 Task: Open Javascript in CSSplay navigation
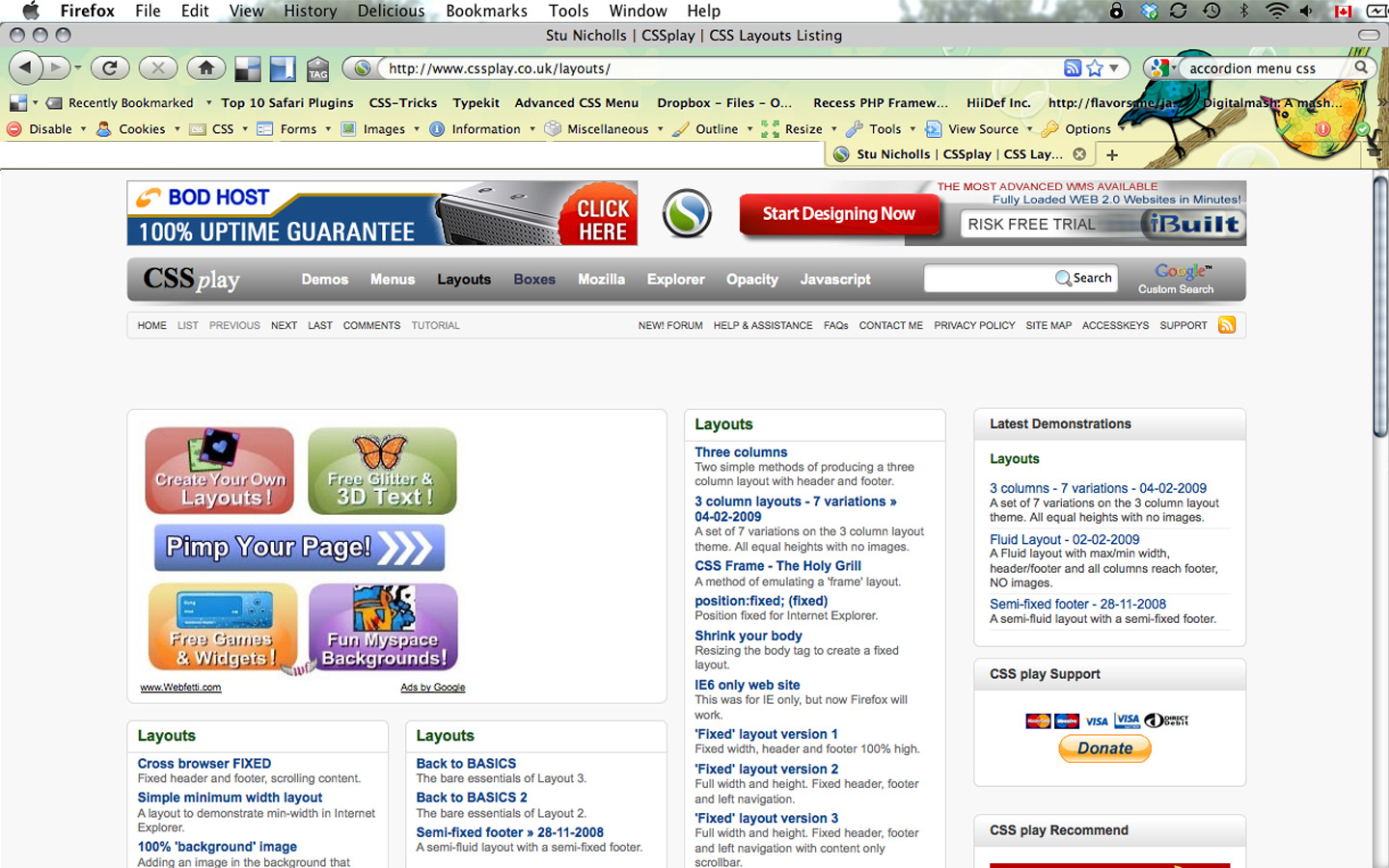(x=835, y=280)
